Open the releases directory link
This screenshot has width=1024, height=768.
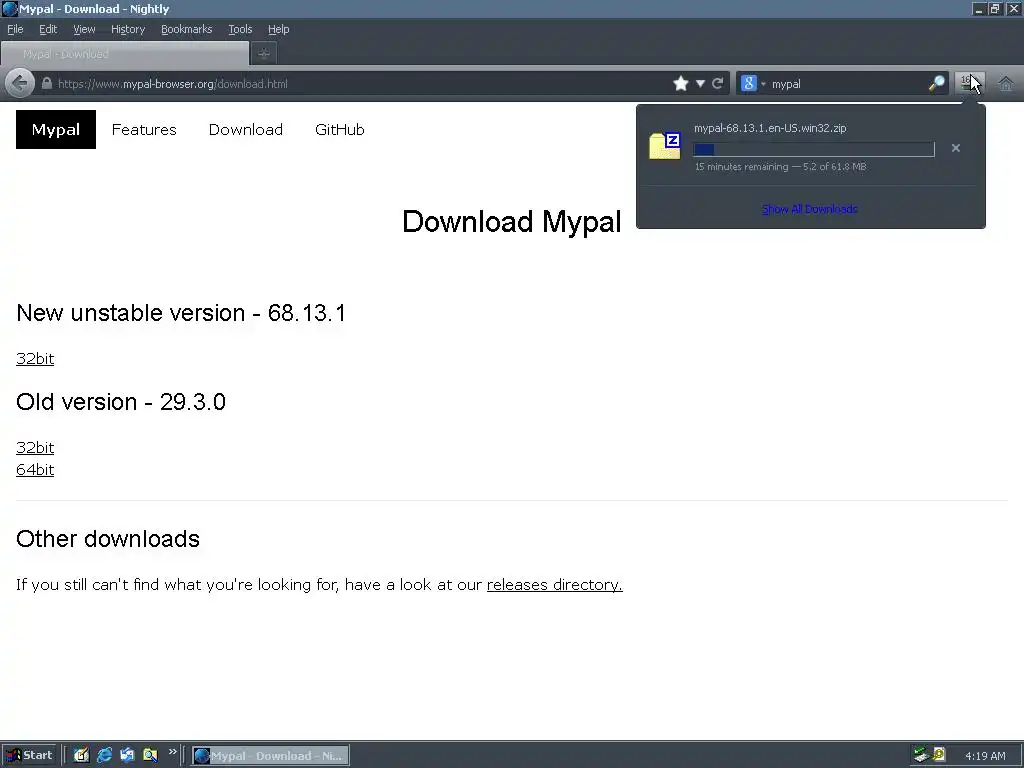point(554,584)
